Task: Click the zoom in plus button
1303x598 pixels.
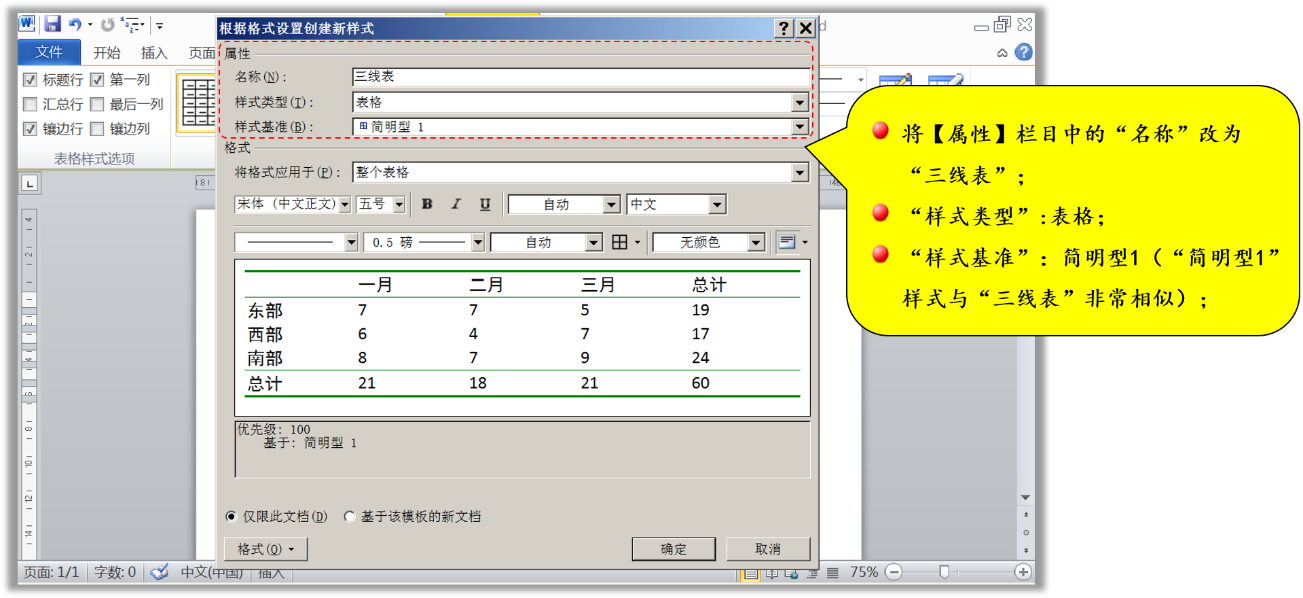Action: pyautogui.click(x=1023, y=572)
